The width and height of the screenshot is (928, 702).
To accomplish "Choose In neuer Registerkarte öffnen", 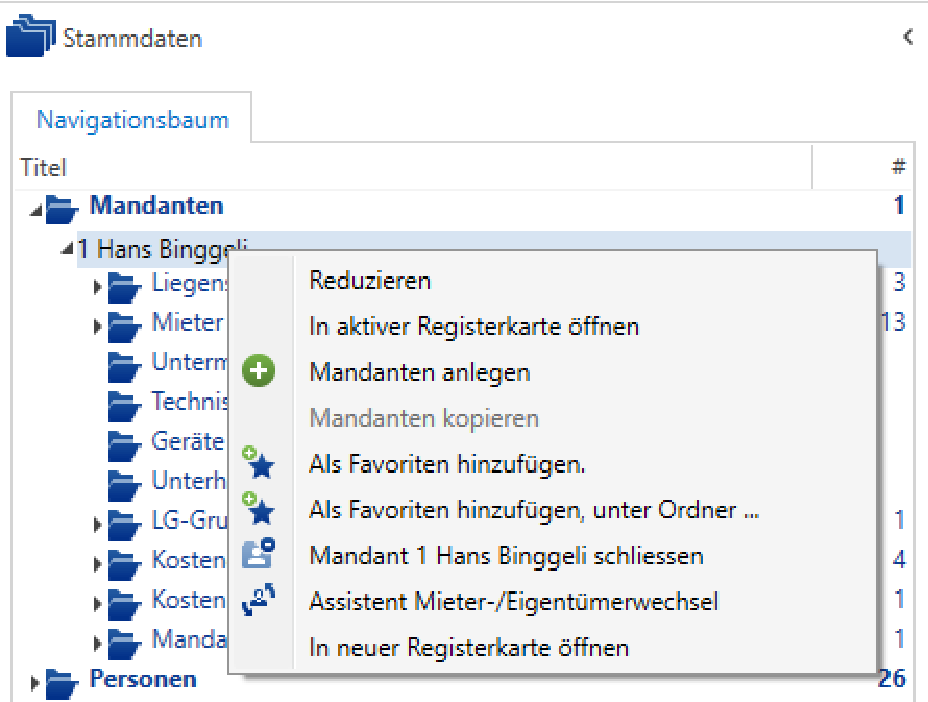I will pyautogui.click(x=469, y=648).
